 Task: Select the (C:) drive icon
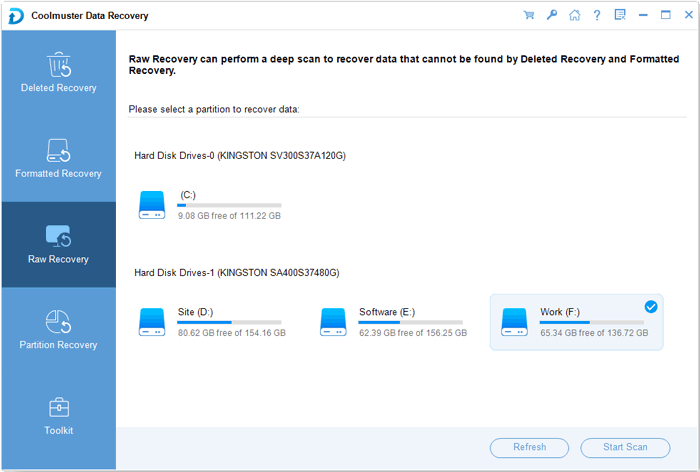[152, 205]
